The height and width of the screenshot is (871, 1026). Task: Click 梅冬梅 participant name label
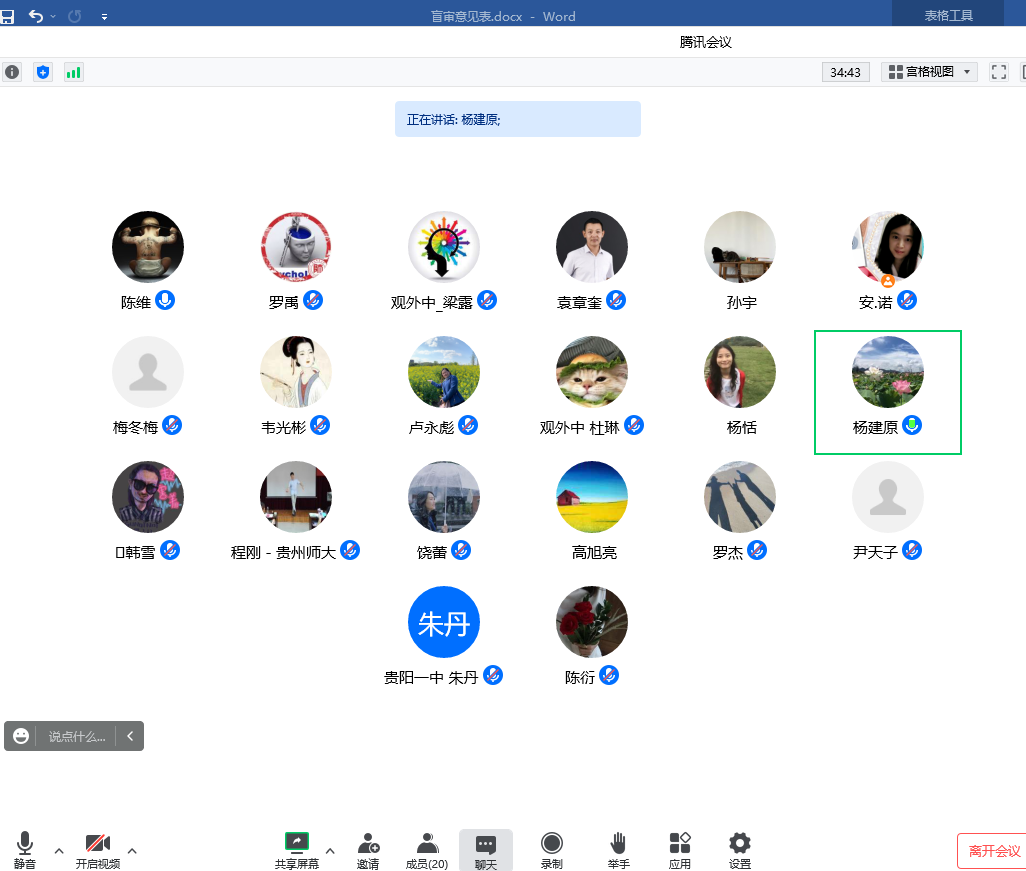[x=135, y=428]
